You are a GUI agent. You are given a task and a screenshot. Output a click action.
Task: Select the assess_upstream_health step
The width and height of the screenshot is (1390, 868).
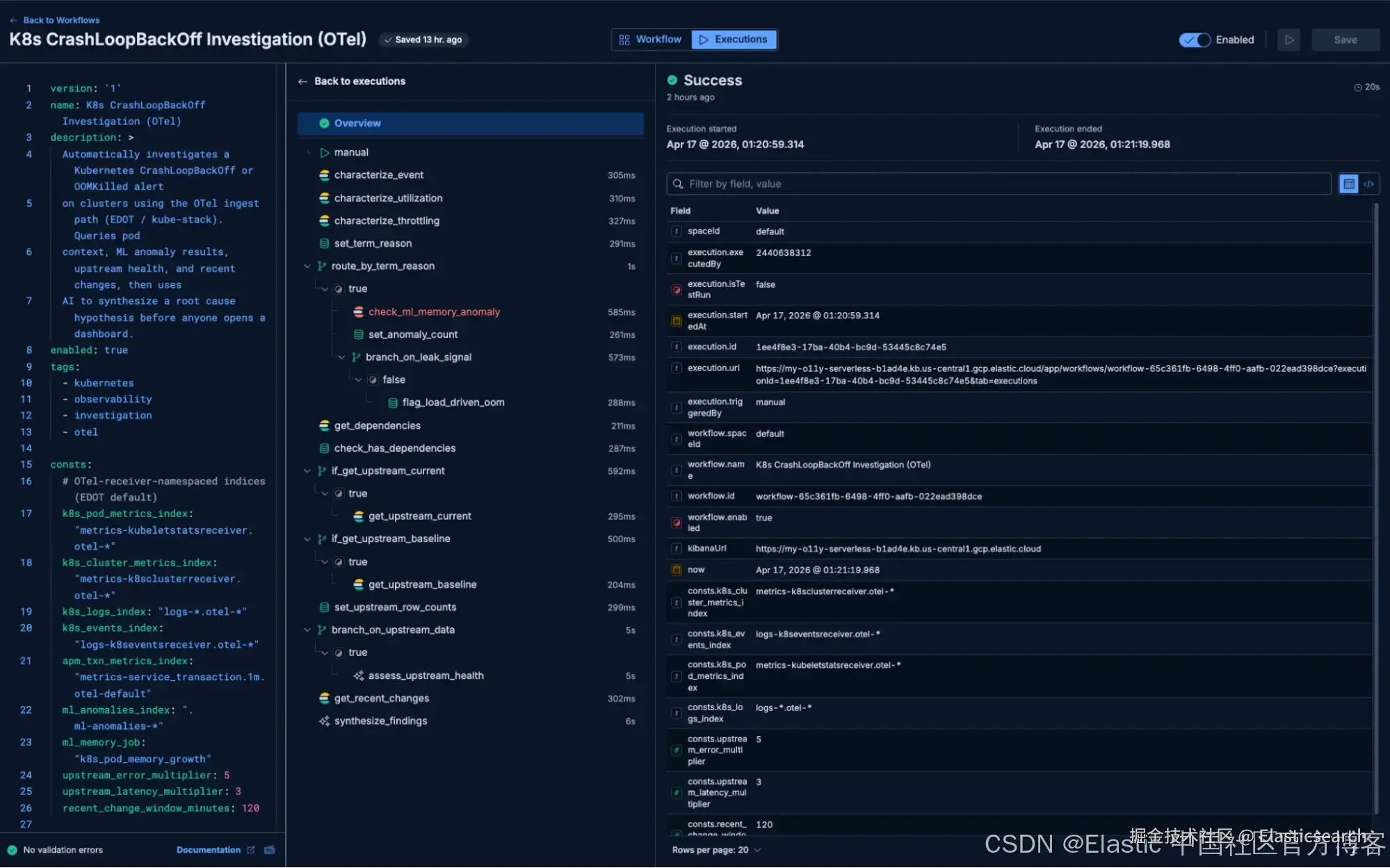pos(426,675)
